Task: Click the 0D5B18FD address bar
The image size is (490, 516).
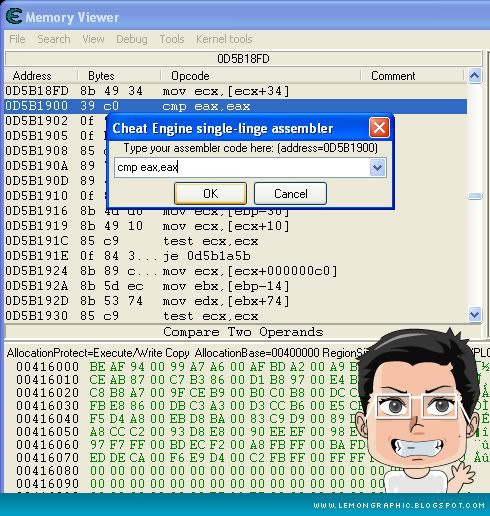Action: click(243, 59)
